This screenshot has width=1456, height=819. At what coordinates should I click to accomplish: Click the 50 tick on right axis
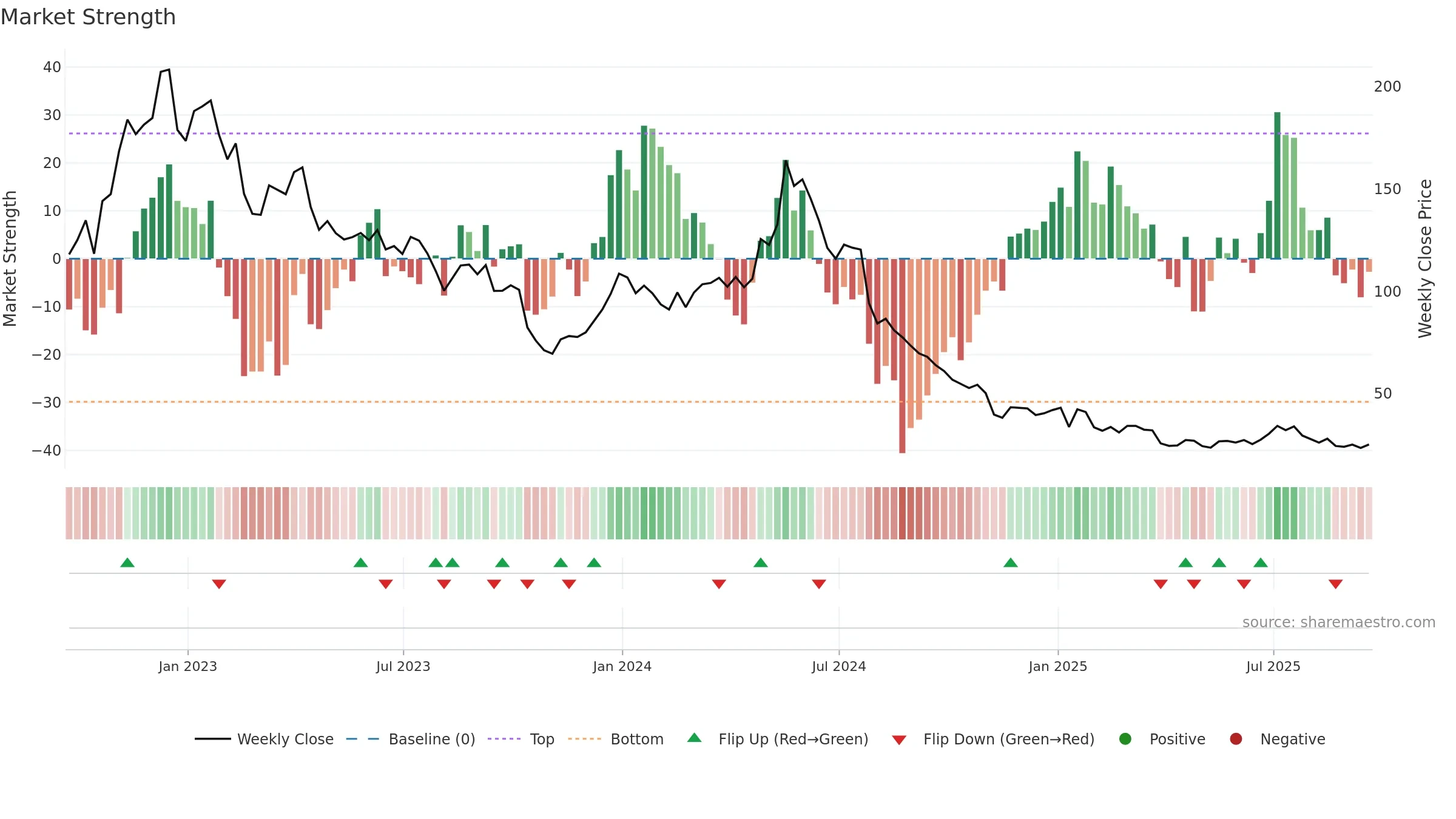(x=1383, y=394)
